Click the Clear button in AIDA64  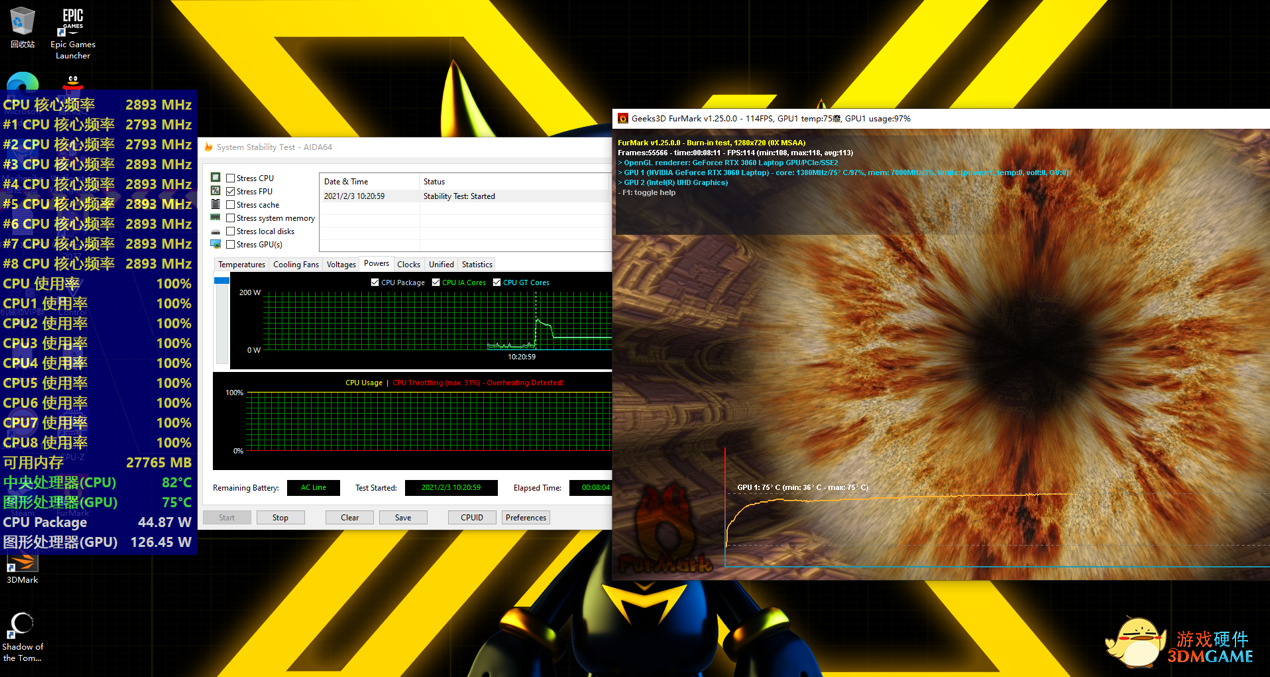click(349, 518)
